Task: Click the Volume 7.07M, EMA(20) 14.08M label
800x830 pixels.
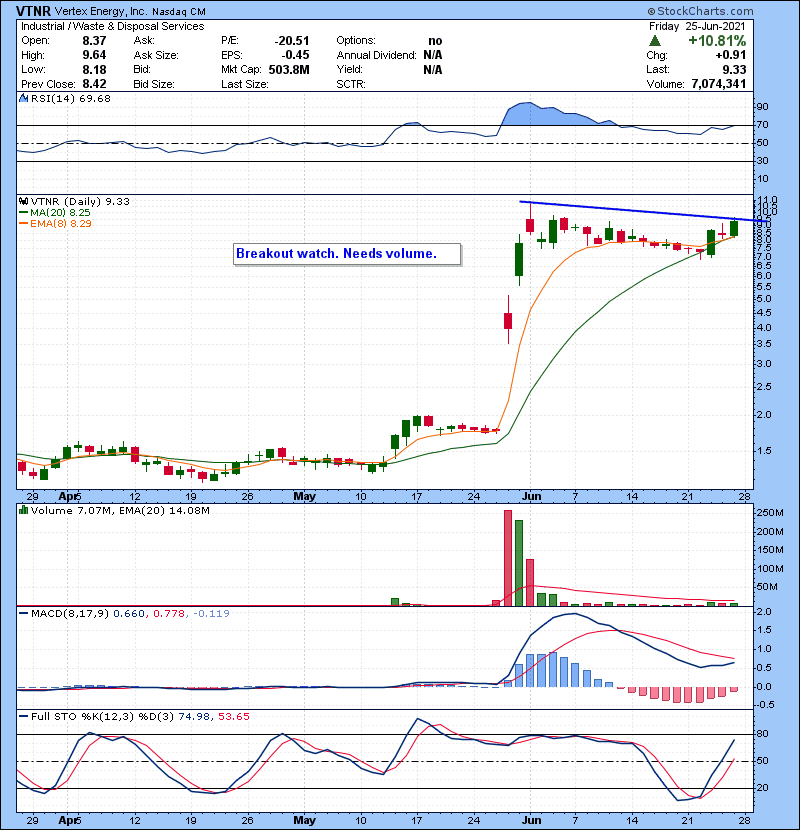Action: click(120, 511)
